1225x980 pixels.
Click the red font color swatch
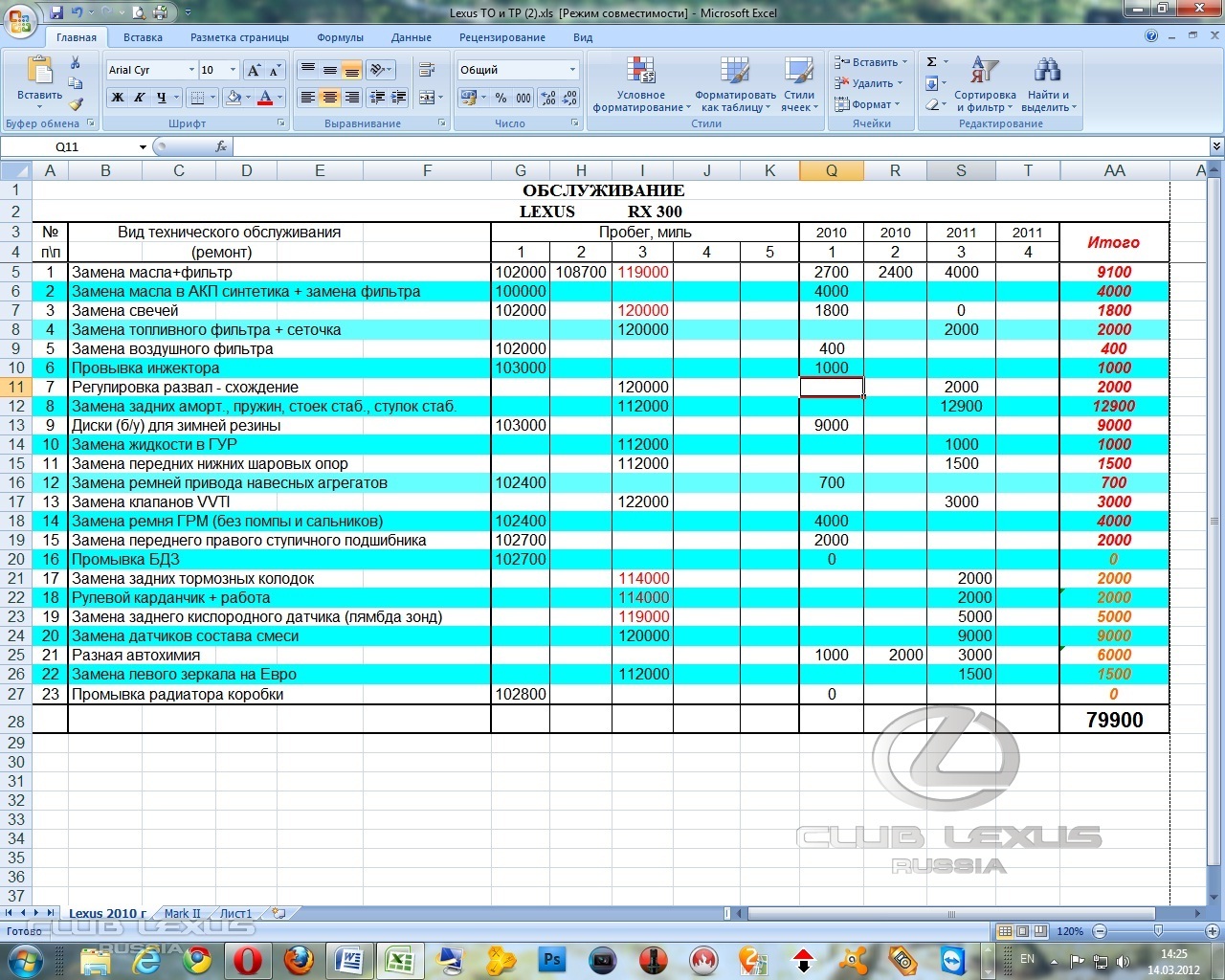[266, 98]
